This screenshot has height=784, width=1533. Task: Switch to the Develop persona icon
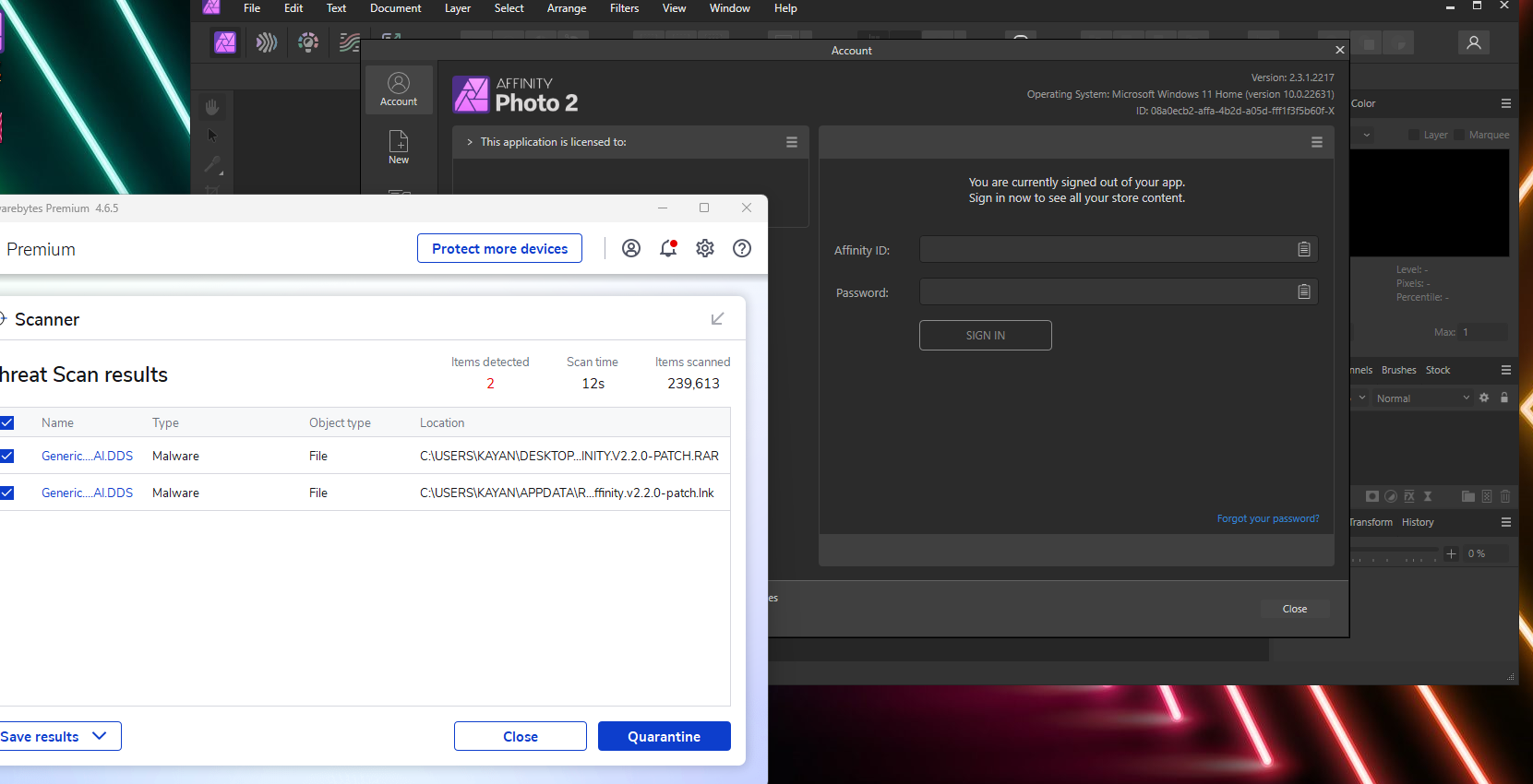coord(308,42)
